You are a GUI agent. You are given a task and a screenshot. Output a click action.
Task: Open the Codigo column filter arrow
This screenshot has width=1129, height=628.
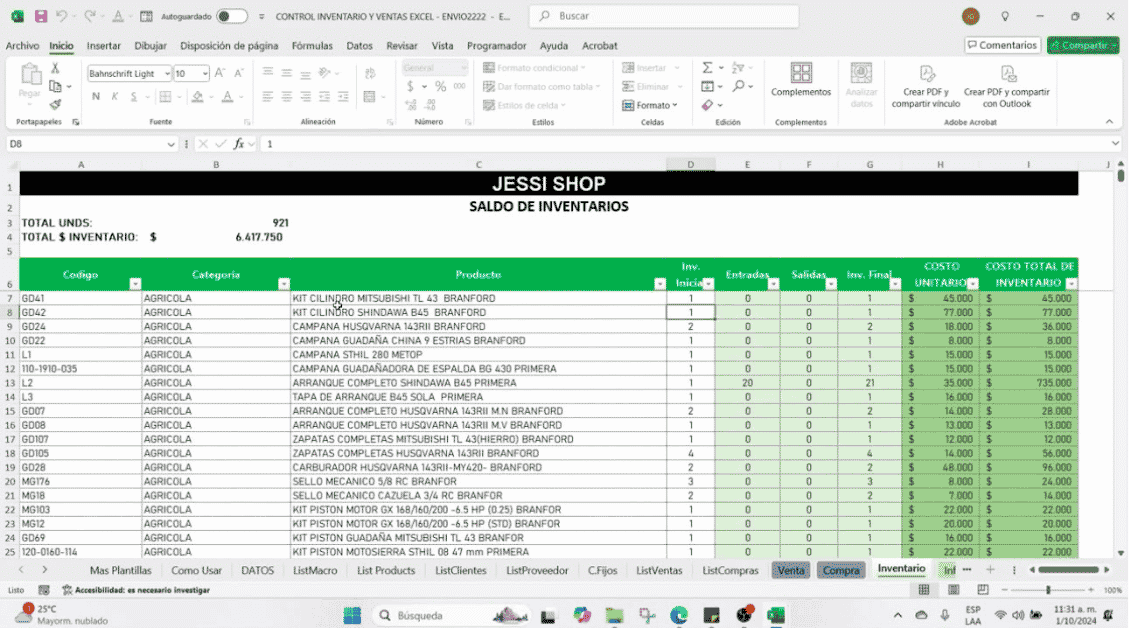pos(135,284)
